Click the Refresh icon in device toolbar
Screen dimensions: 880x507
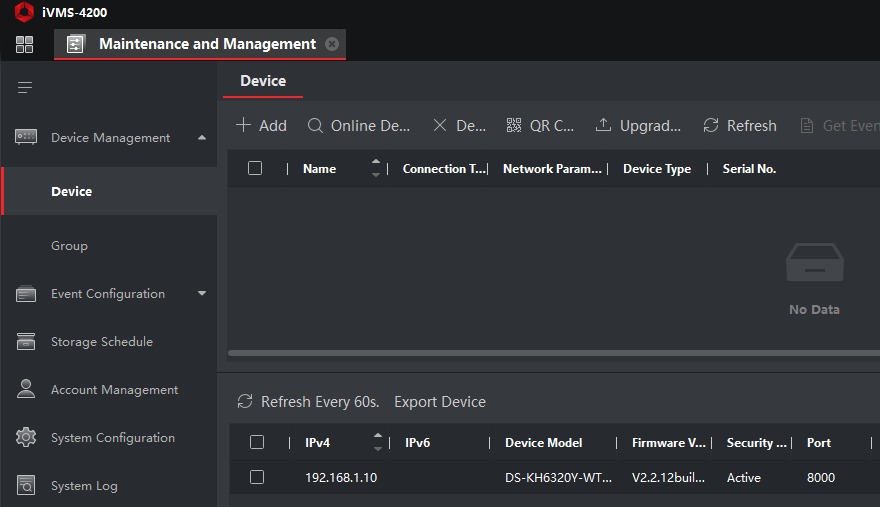point(711,125)
